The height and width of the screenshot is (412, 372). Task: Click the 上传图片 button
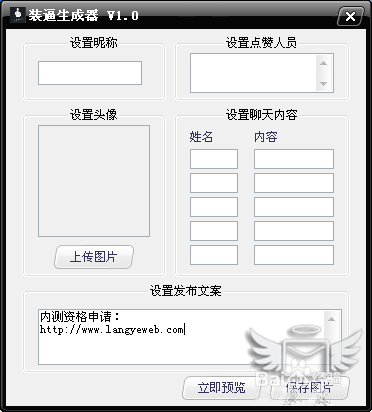94,257
